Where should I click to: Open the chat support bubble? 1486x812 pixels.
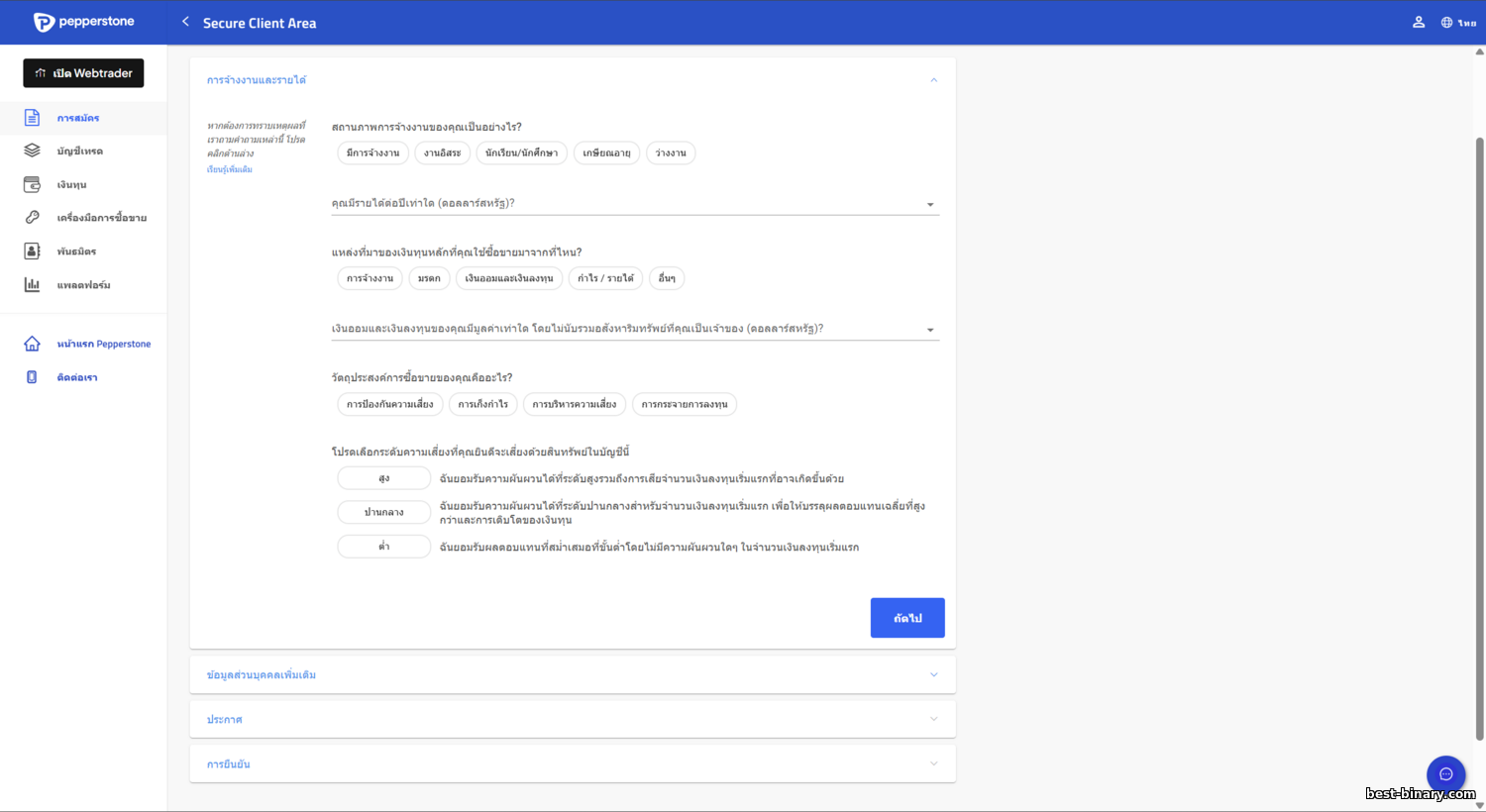pos(1445,774)
